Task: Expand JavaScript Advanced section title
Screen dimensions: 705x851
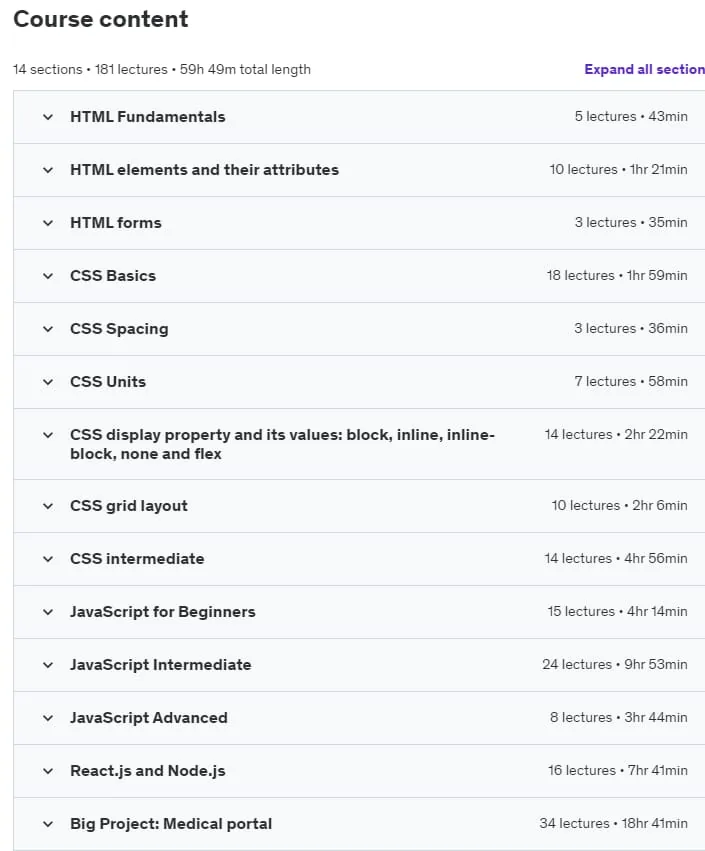Action: pyautogui.click(x=149, y=717)
